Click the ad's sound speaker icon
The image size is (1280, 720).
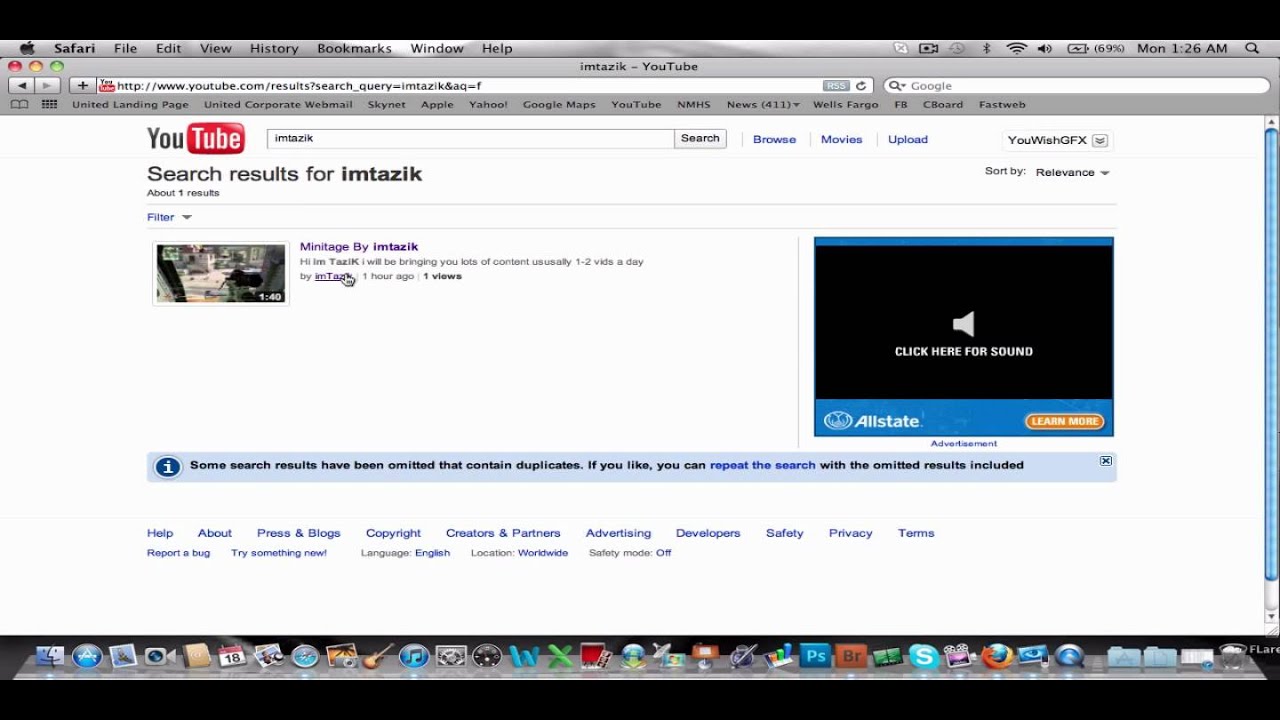(963, 324)
